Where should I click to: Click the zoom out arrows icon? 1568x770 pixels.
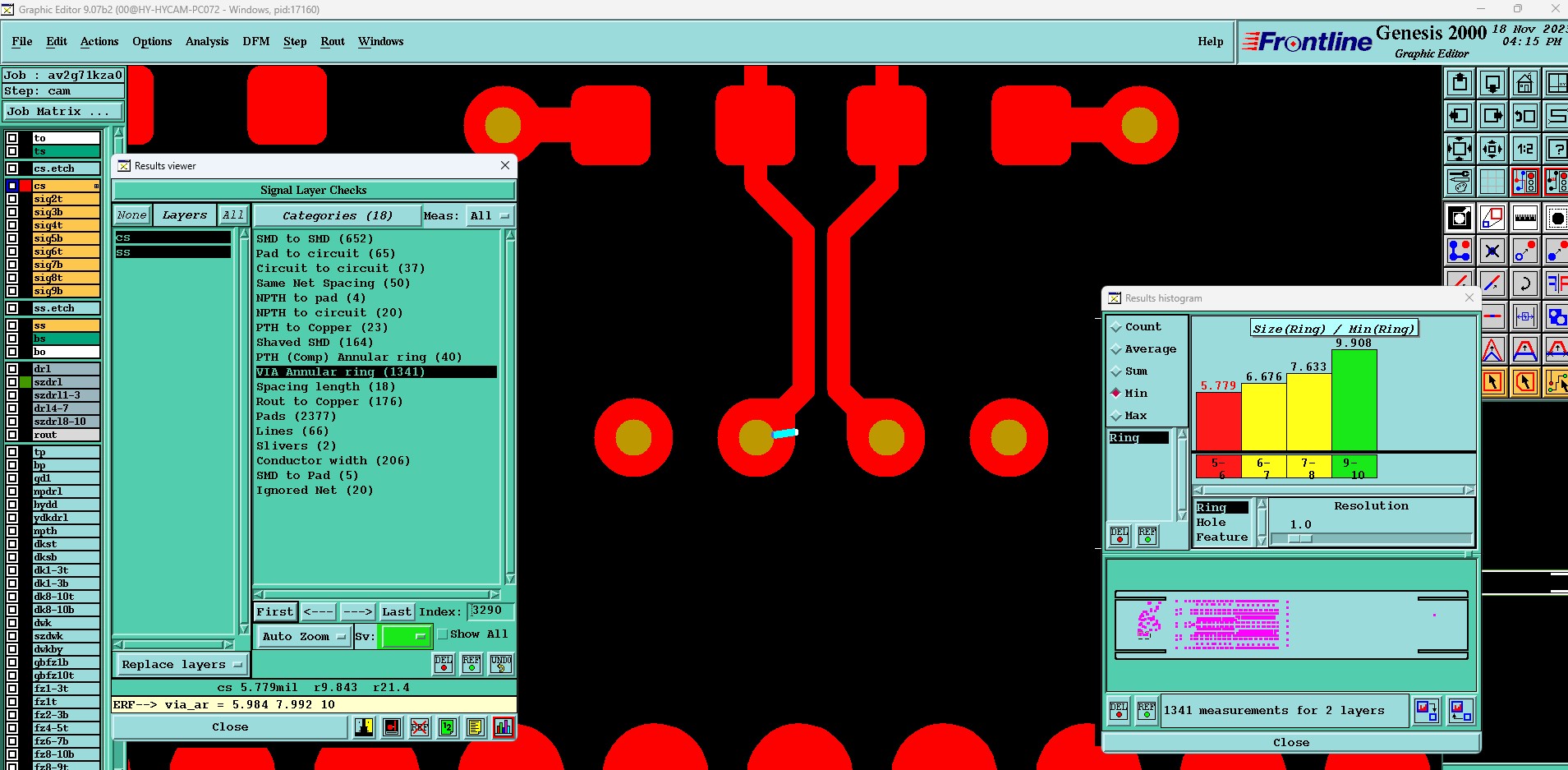pyautogui.click(x=1492, y=149)
